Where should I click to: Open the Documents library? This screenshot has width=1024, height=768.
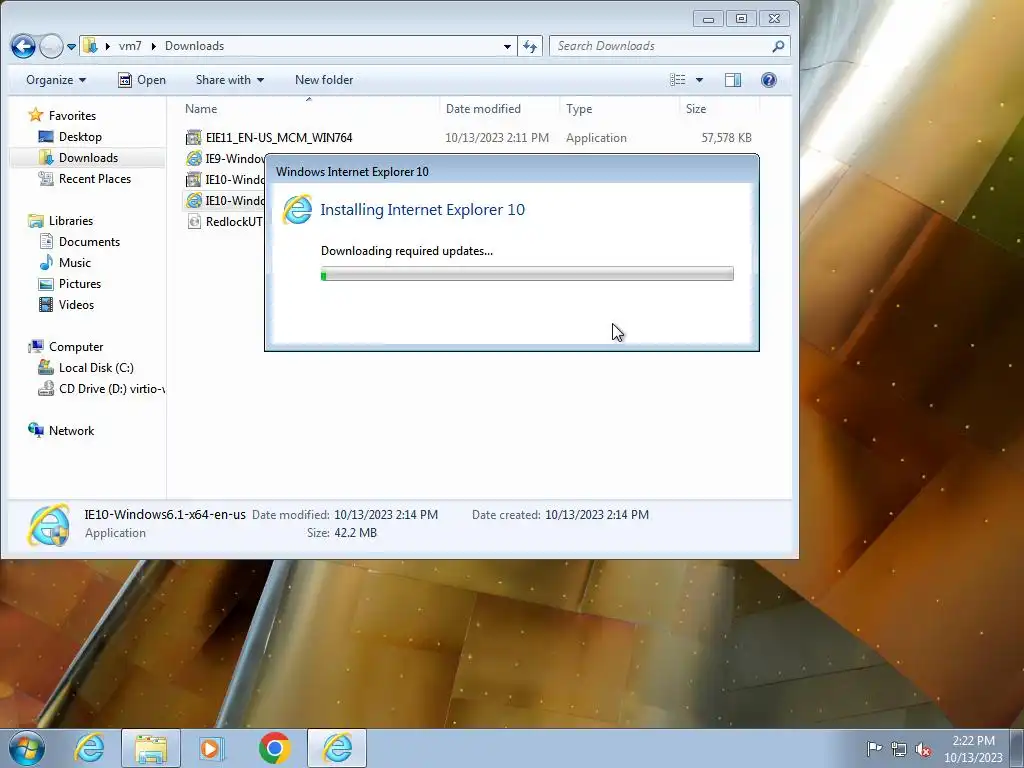click(80, 242)
